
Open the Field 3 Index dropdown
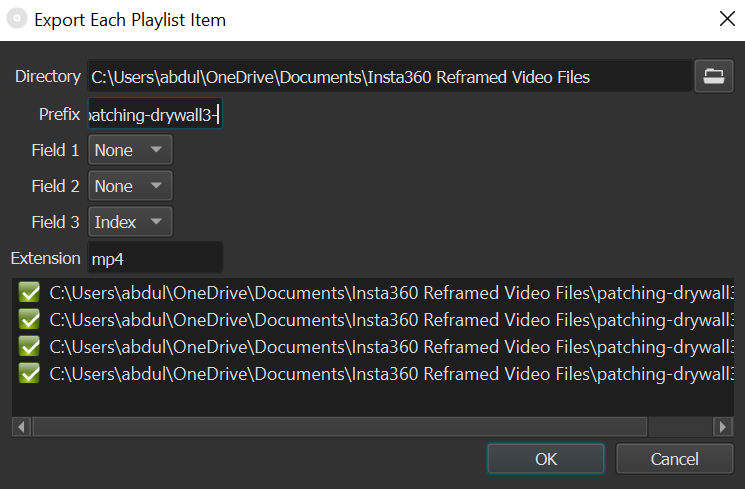[130, 222]
